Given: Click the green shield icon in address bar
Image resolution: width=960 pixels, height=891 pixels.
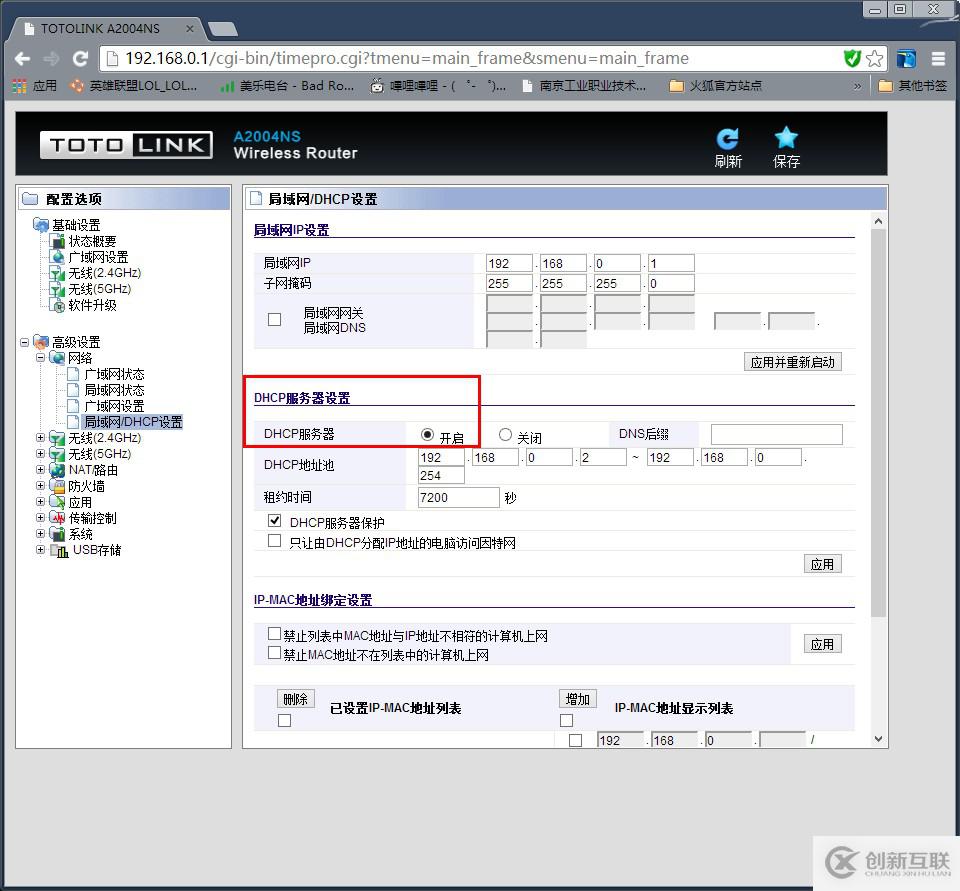Looking at the screenshot, I should tap(852, 59).
